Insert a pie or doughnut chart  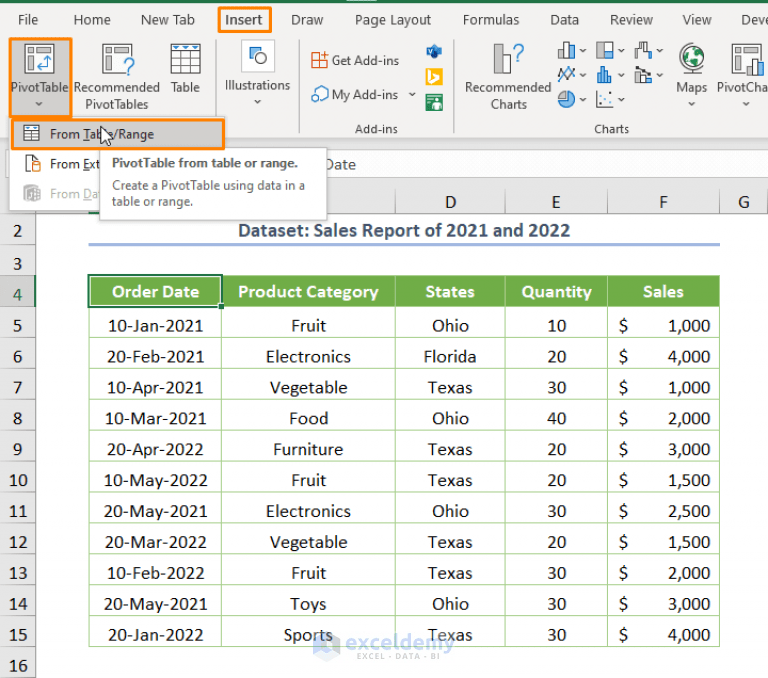[x=566, y=99]
